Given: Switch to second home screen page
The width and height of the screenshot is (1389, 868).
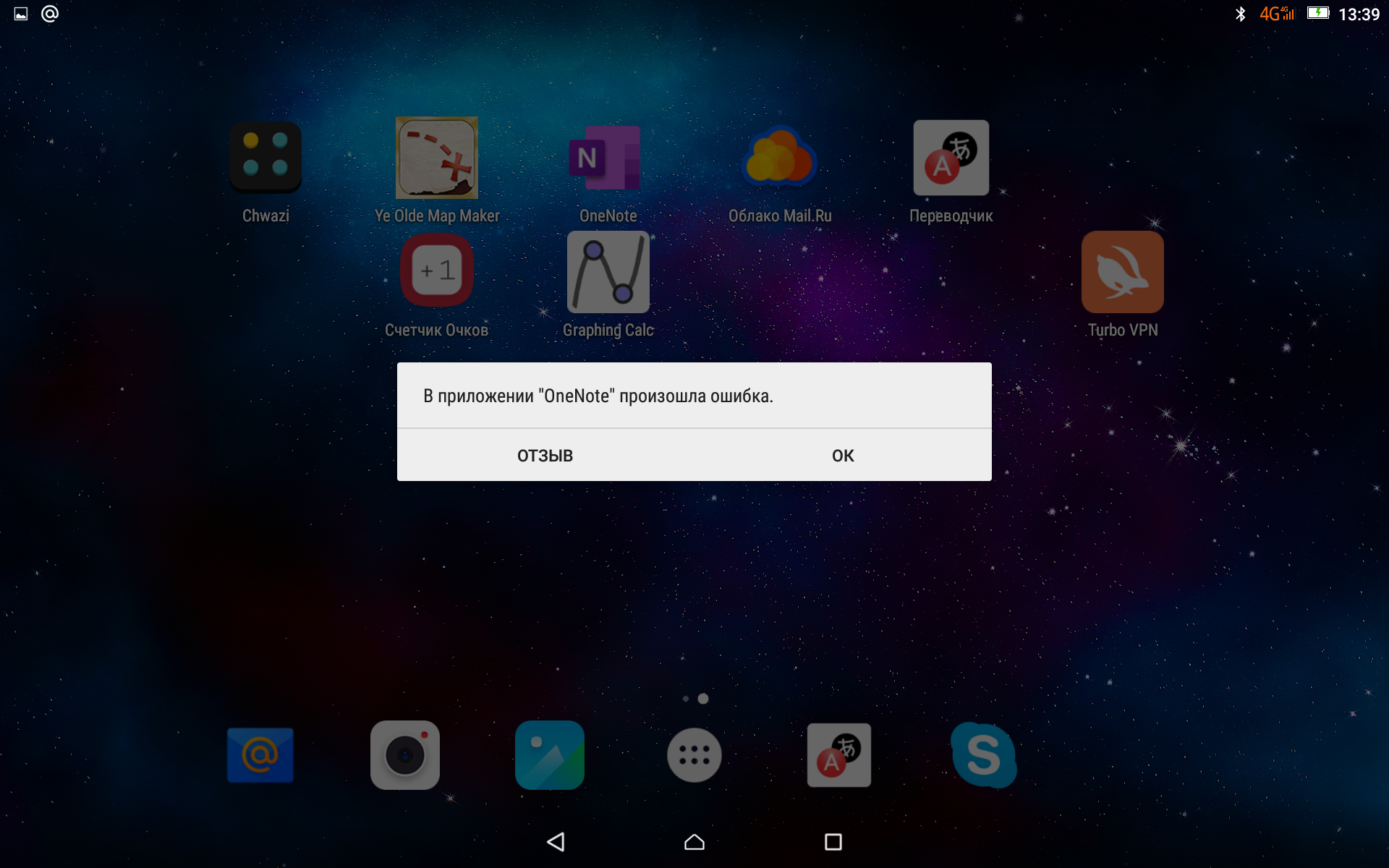Looking at the screenshot, I should pos(703,698).
